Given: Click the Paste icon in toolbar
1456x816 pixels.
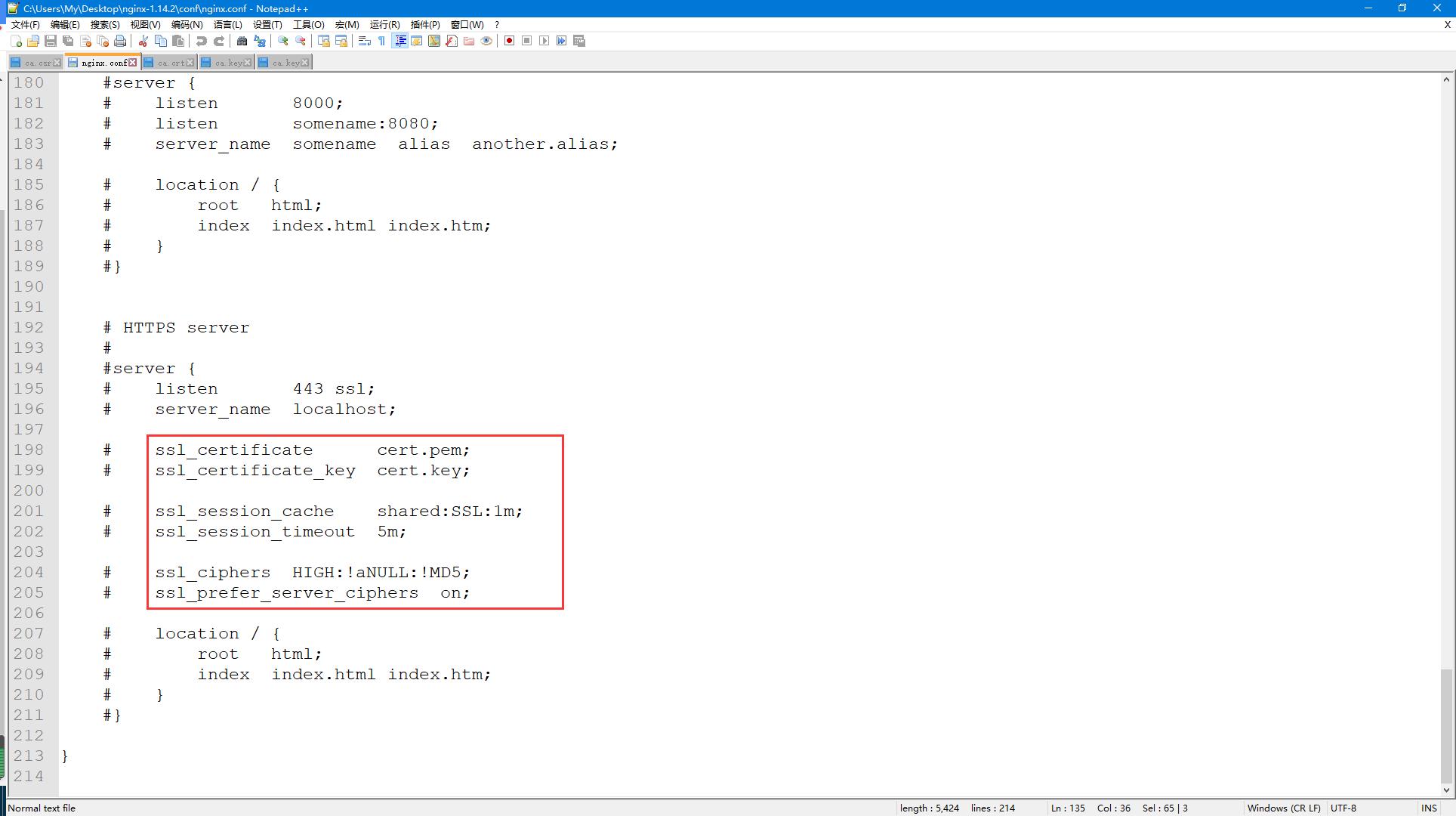Looking at the screenshot, I should point(177,41).
